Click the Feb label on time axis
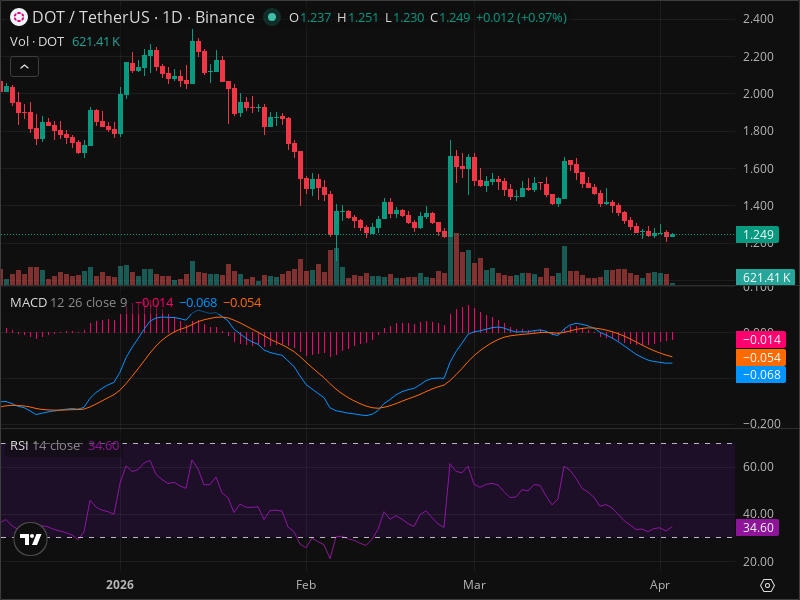 pyautogui.click(x=306, y=585)
